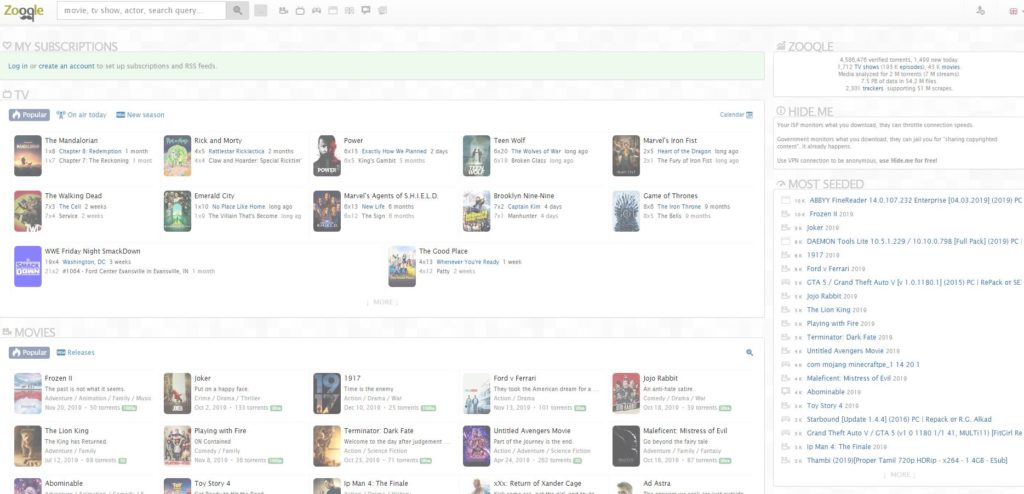The height and width of the screenshot is (494, 1024).
Task: Open Playing with Fire in Most Seeded
Action: [833, 324]
